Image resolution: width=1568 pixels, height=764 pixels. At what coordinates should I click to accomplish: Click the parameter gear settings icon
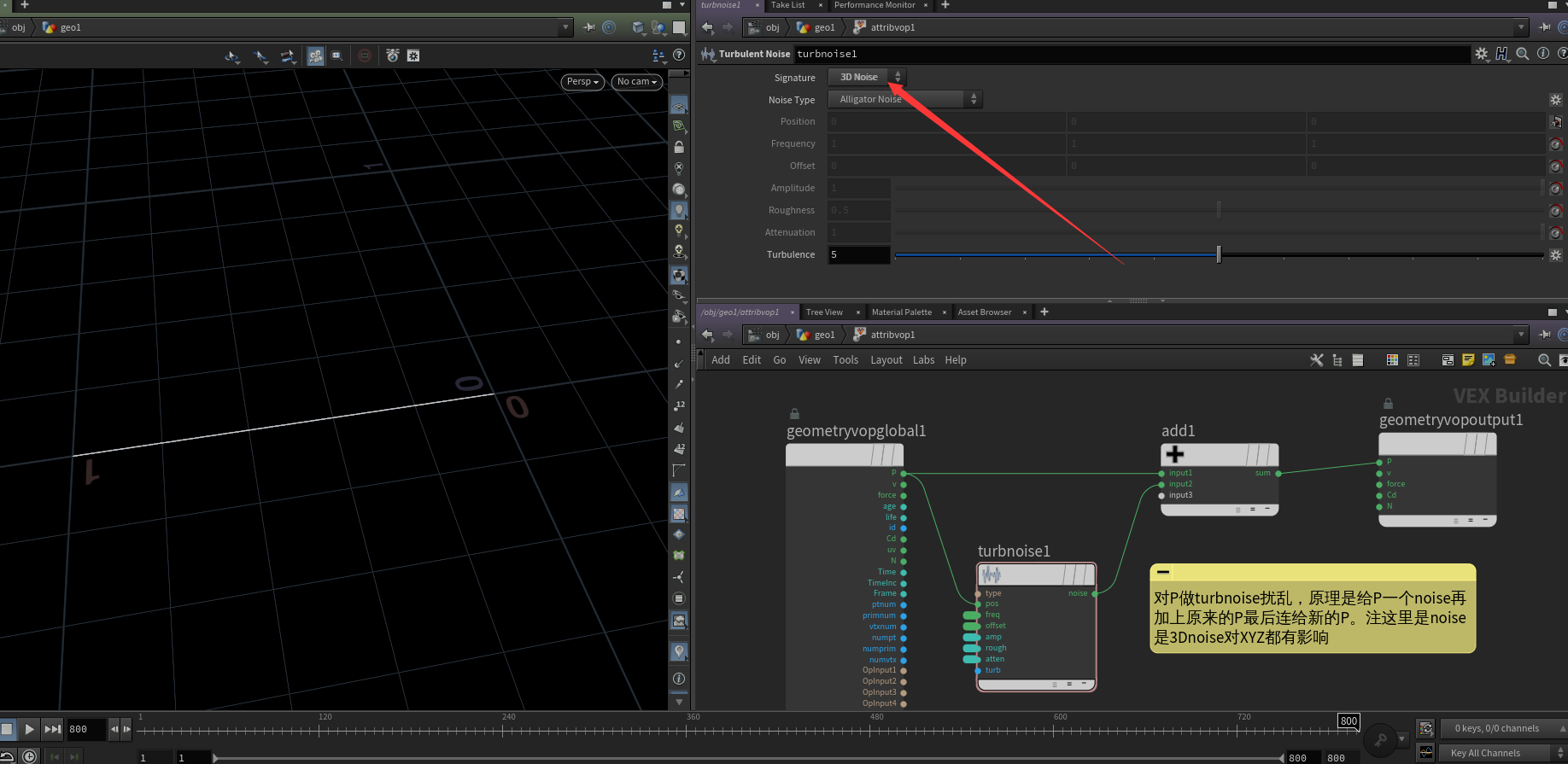(1481, 54)
